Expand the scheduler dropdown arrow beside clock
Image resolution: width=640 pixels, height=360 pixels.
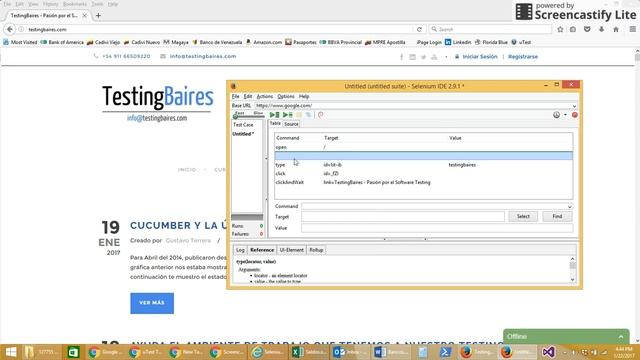coord(565,115)
